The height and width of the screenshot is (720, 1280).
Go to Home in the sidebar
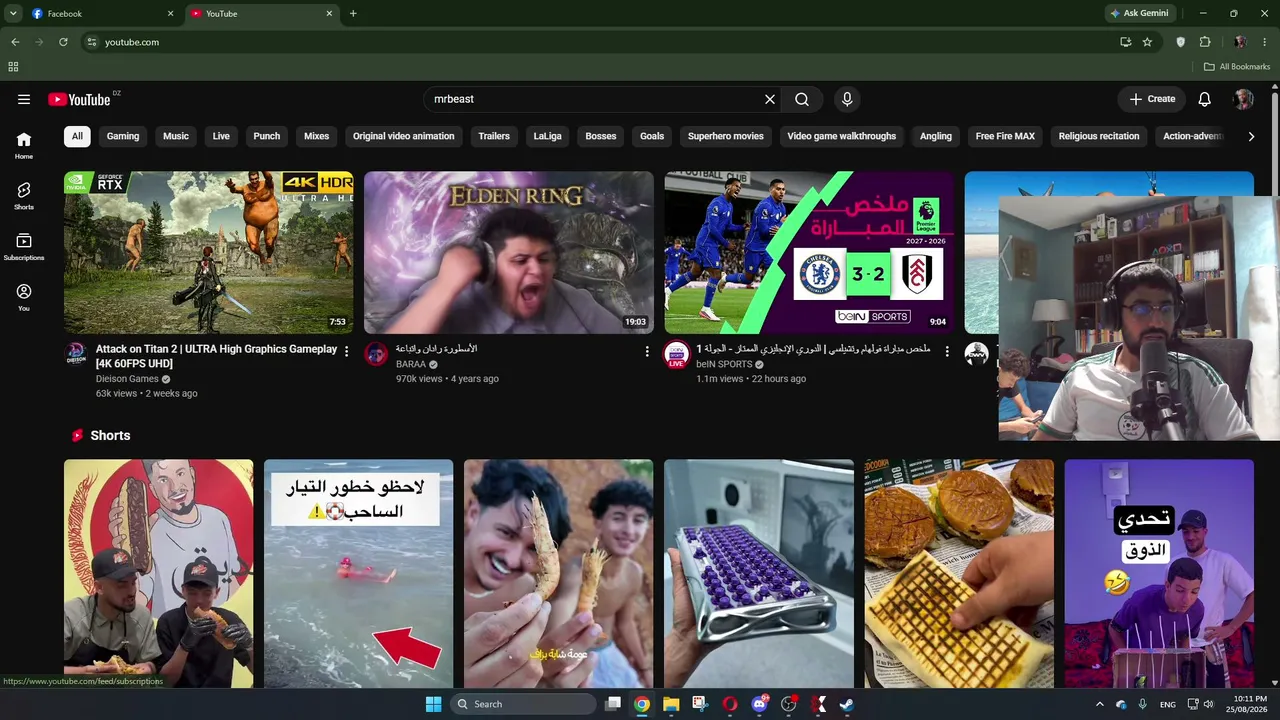pyautogui.click(x=24, y=146)
